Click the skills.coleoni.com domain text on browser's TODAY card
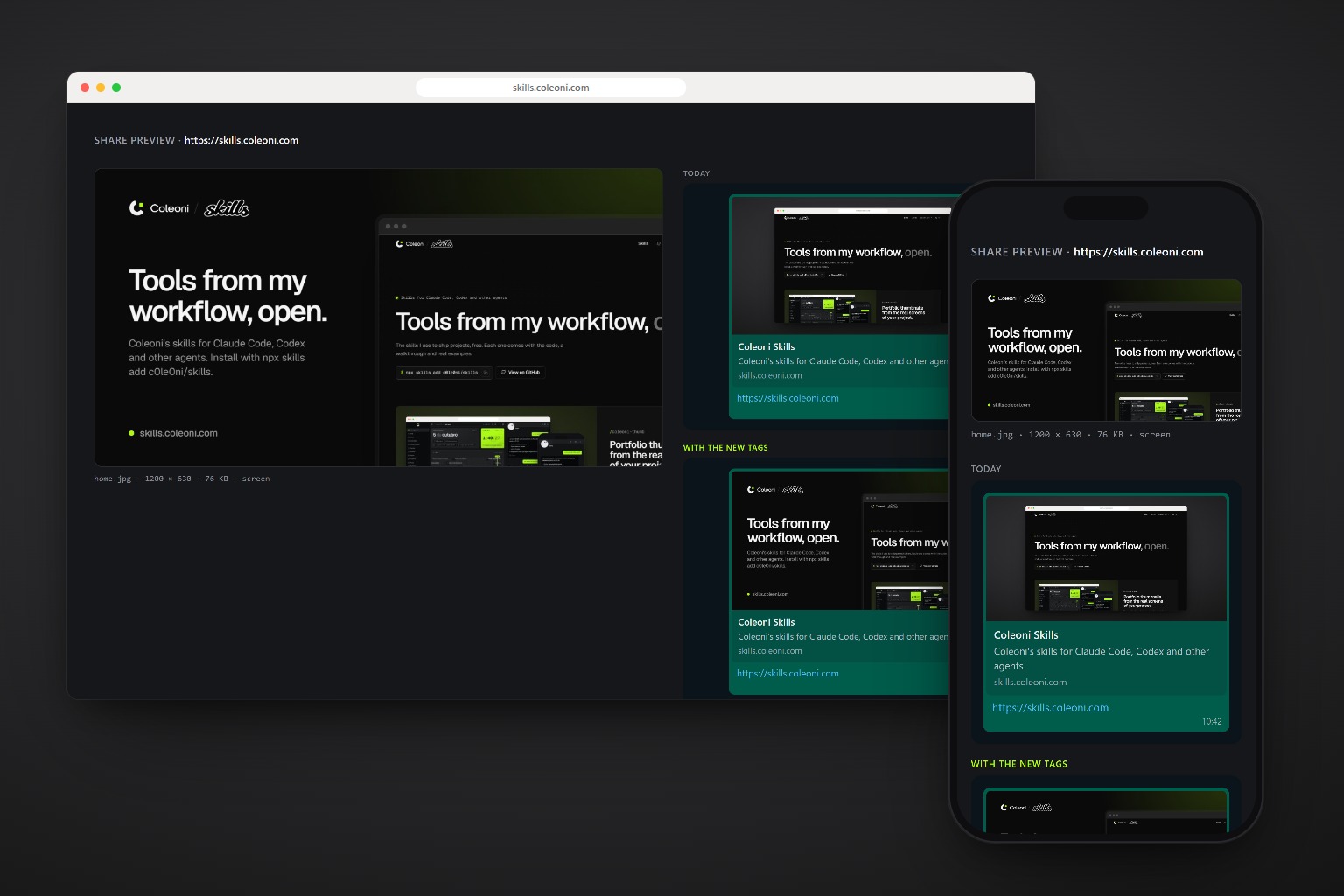 [770, 375]
